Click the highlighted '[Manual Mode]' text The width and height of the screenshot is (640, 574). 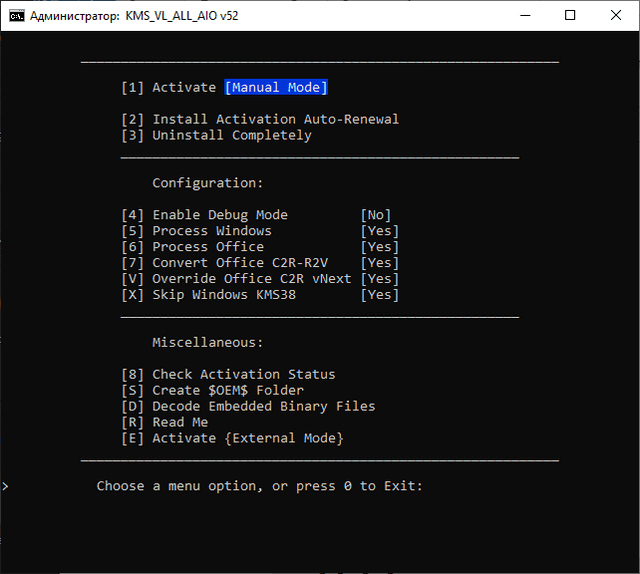(276, 87)
